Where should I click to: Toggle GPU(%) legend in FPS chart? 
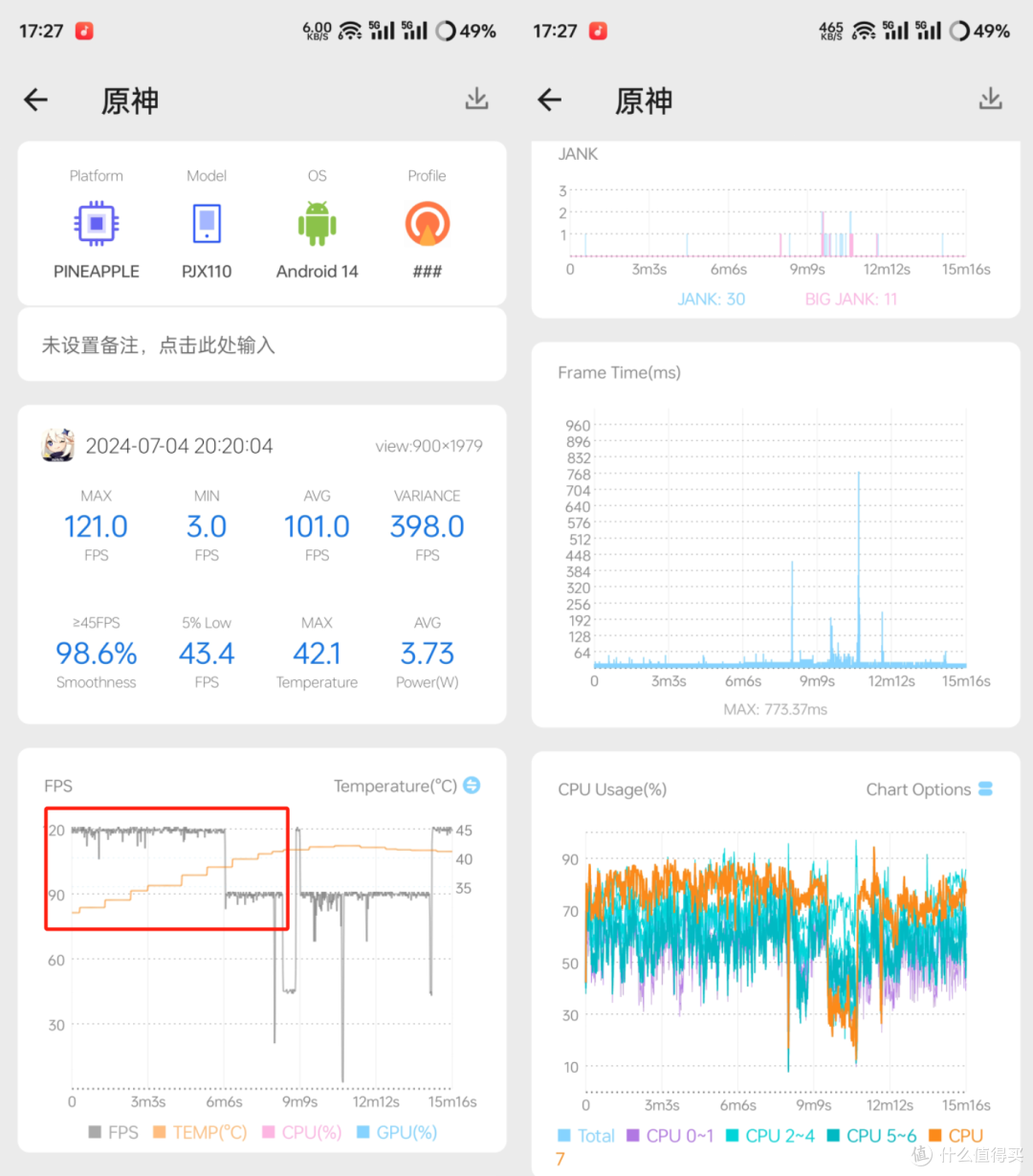click(397, 1132)
